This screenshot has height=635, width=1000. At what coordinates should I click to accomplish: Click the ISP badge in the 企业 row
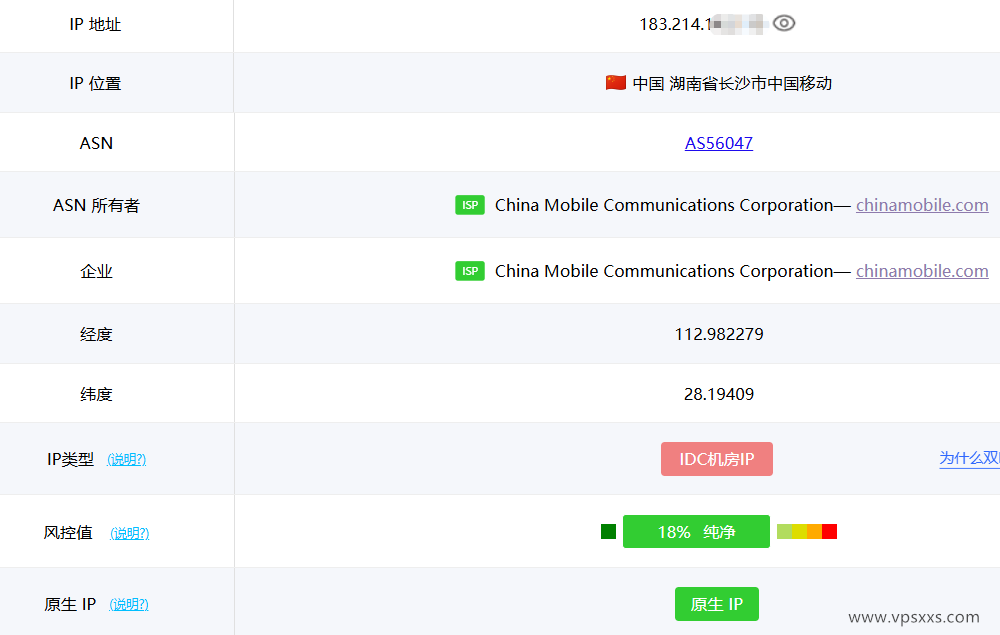click(470, 270)
